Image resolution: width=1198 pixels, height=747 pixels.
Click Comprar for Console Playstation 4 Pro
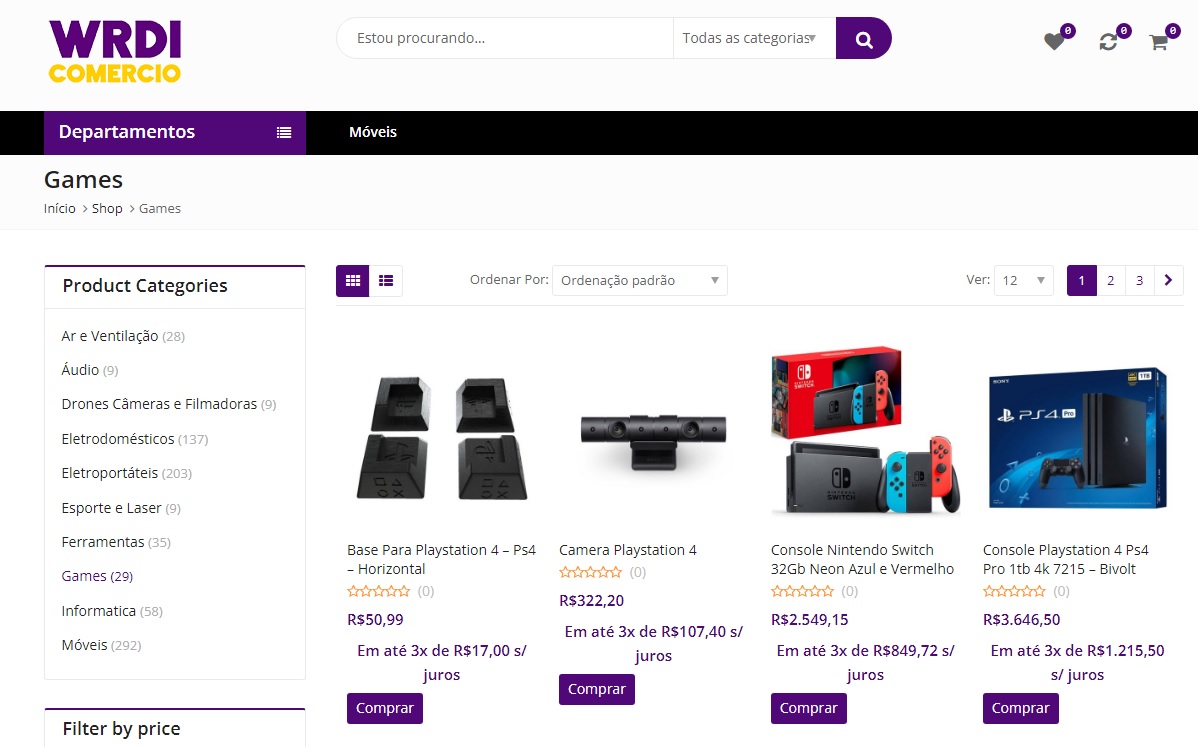pos(1021,708)
